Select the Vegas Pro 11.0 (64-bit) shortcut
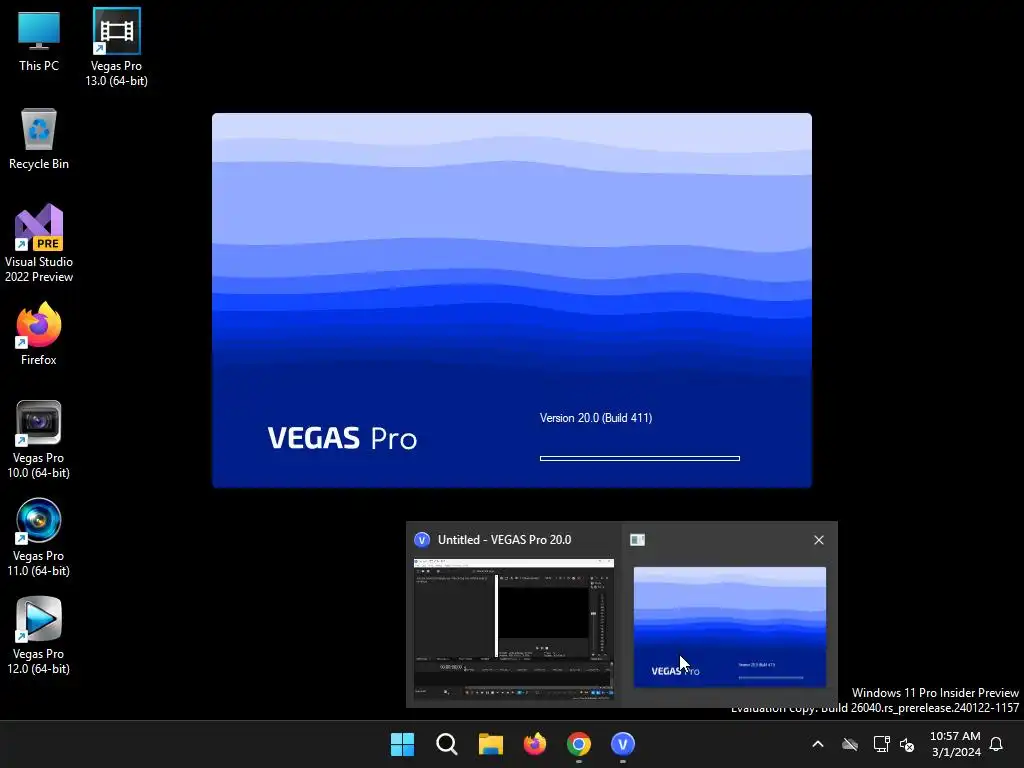The image size is (1024, 768). (39, 537)
